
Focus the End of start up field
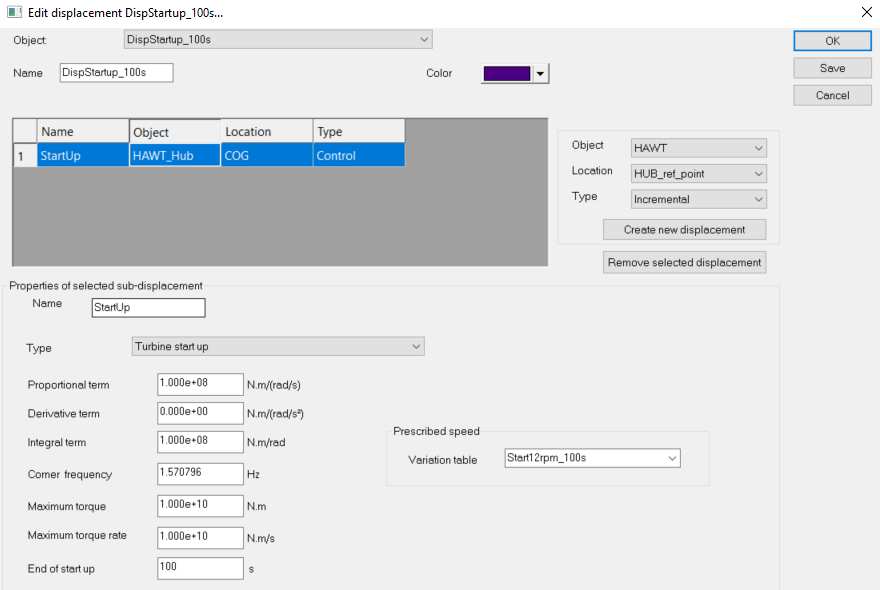200,568
